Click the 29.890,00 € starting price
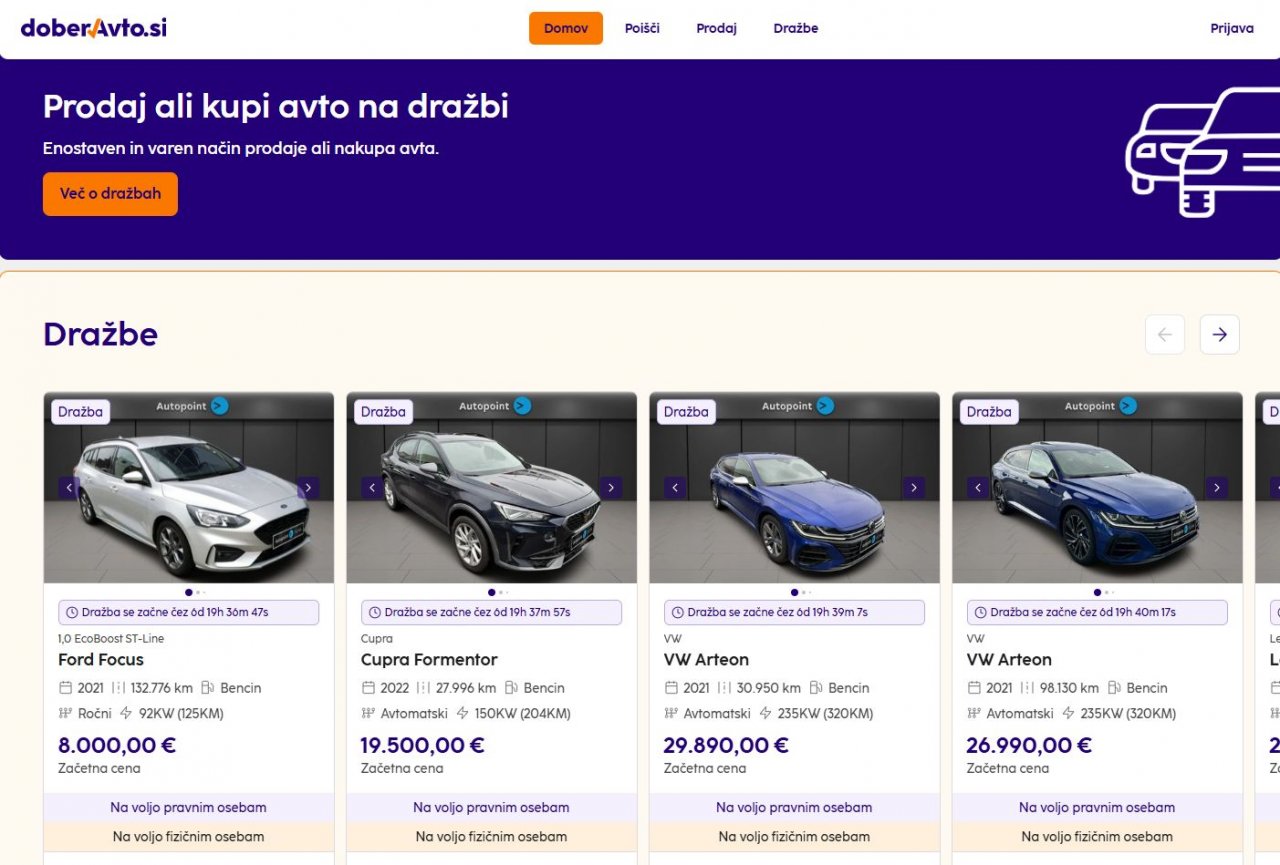 [x=727, y=745]
